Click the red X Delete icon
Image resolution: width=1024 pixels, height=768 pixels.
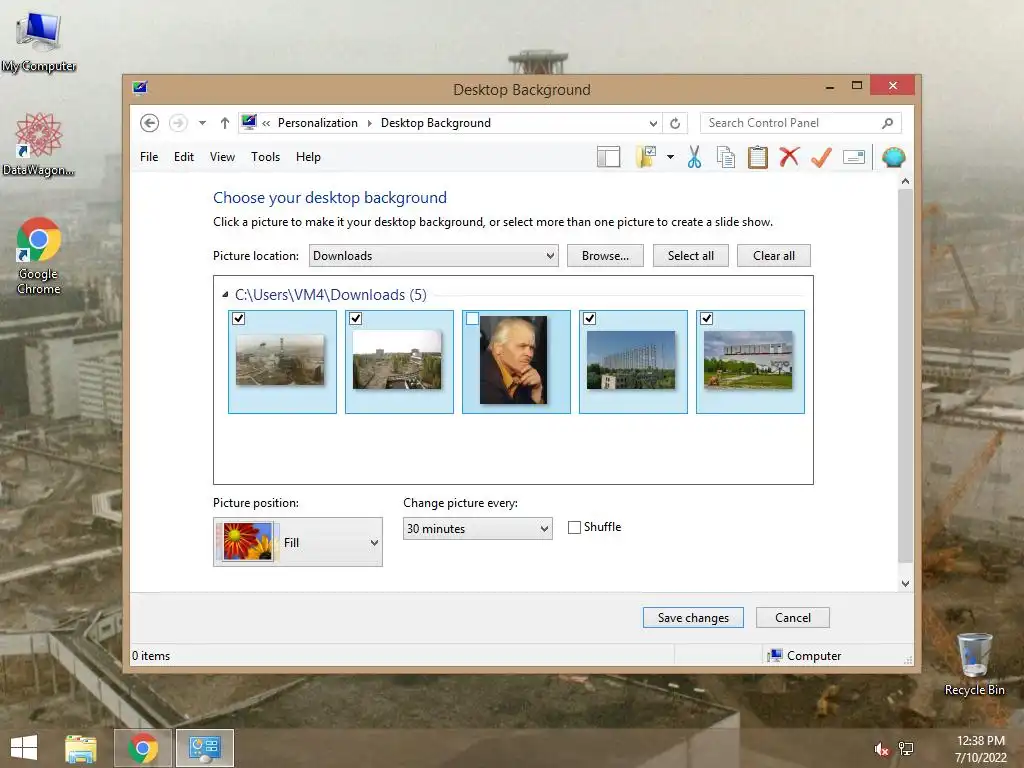[x=789, y=157]
